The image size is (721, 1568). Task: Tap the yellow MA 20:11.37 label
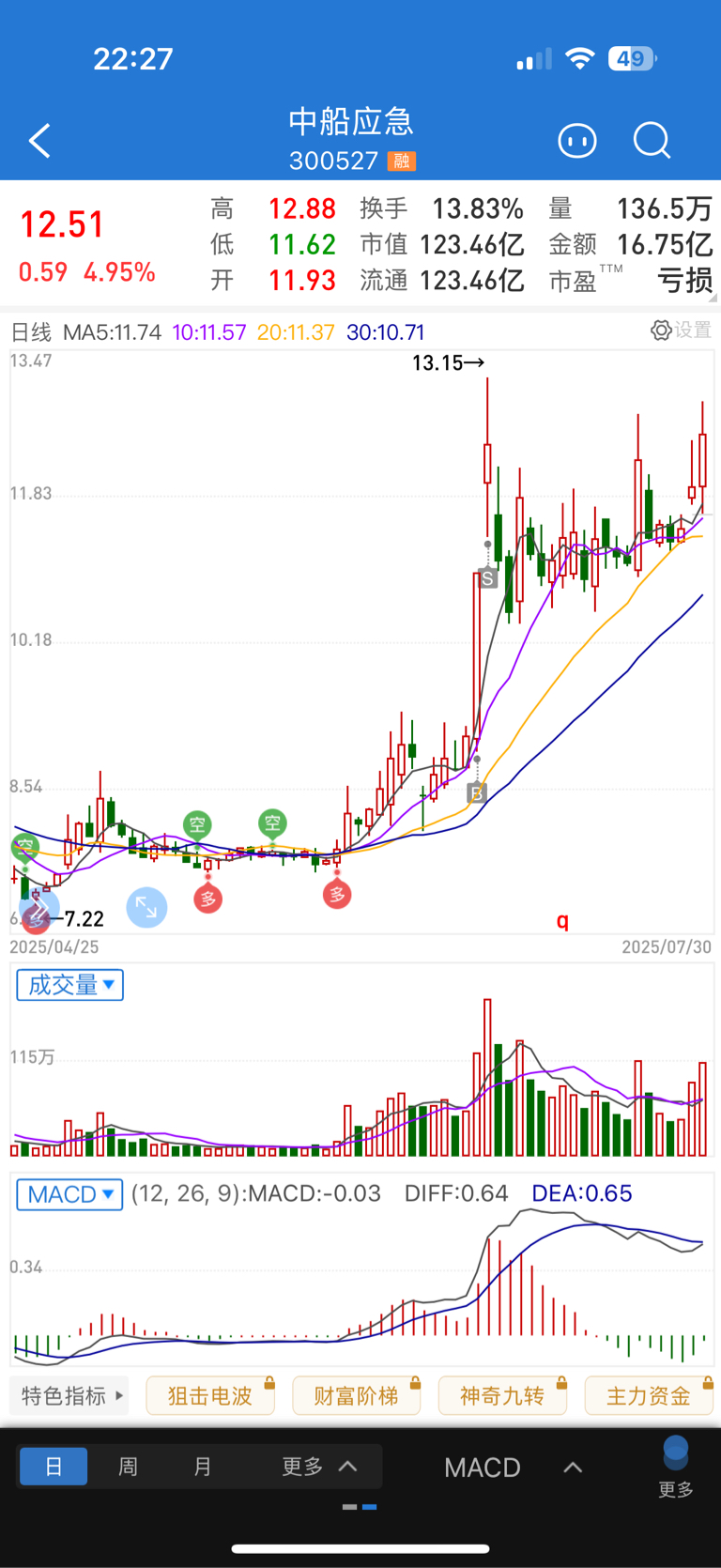[x=296, y=332]
